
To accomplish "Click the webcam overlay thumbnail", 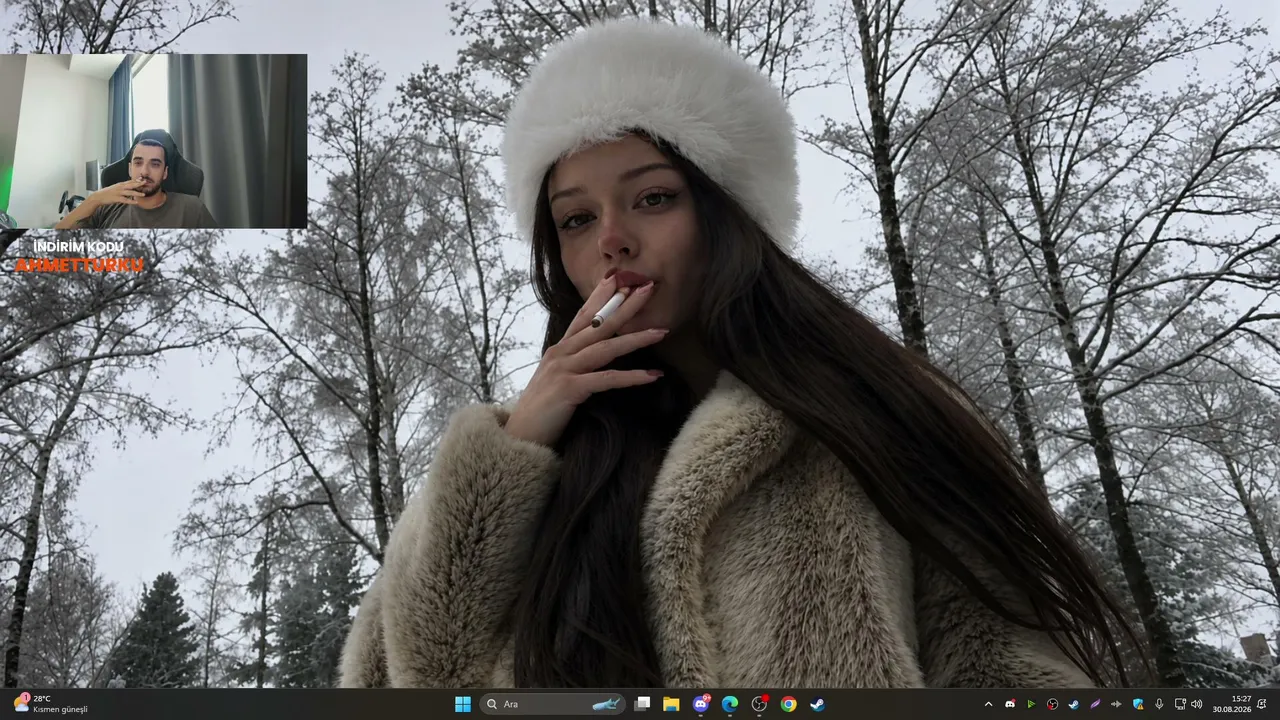I will [153, 141].
